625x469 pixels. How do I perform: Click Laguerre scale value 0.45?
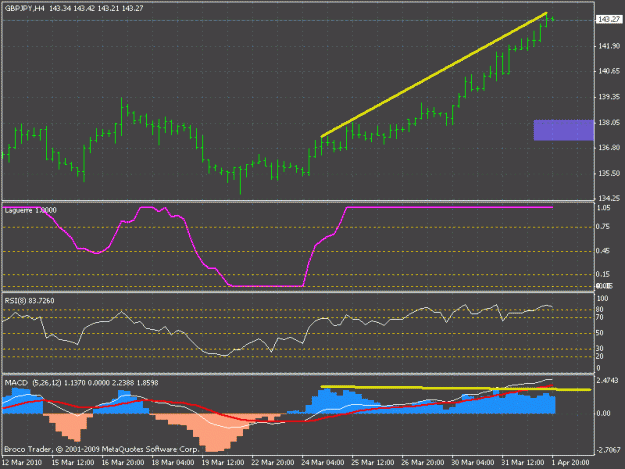603,251
